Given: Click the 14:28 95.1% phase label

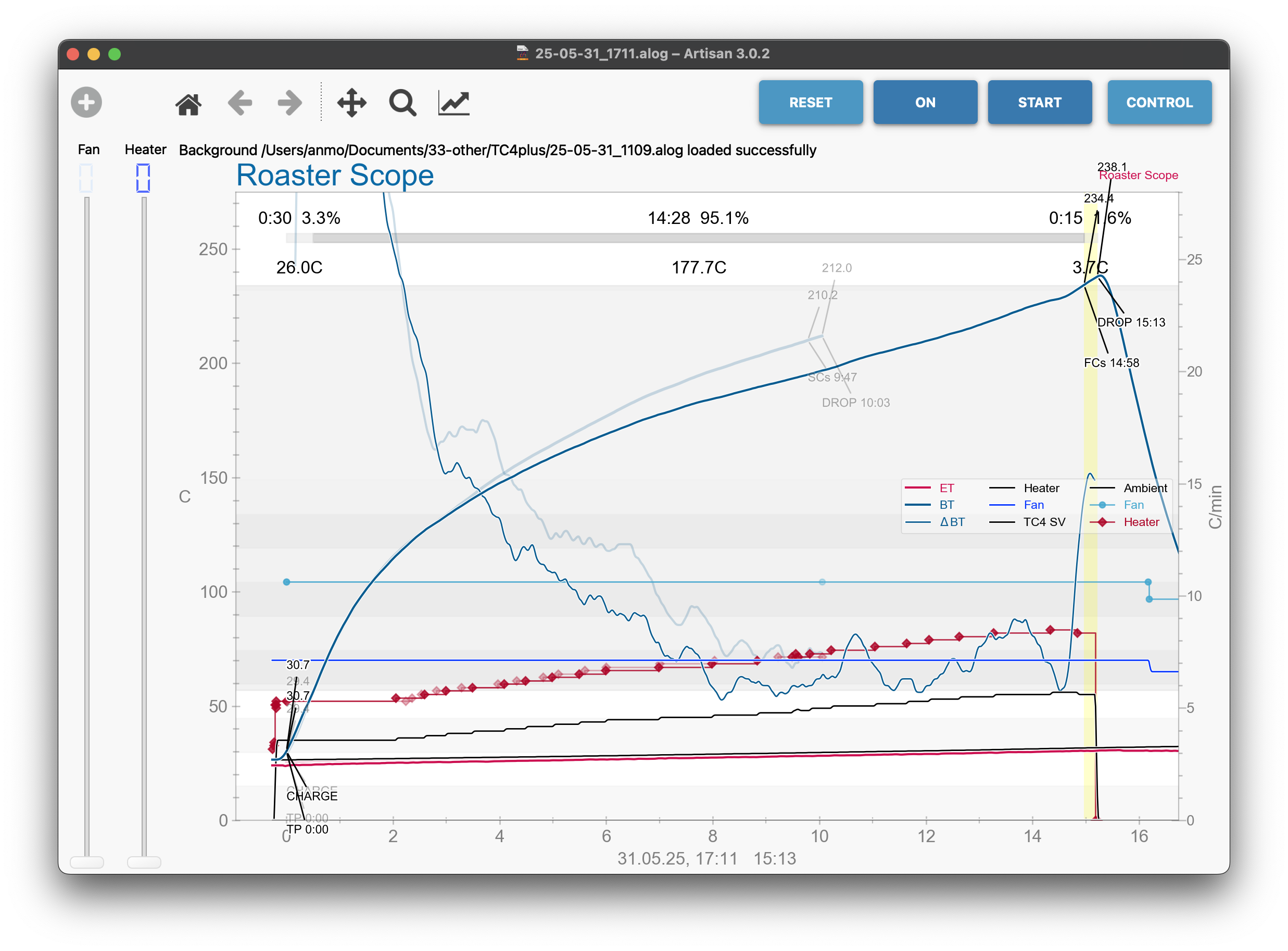Looking at the screenshot, I should (x=698, y=218).
